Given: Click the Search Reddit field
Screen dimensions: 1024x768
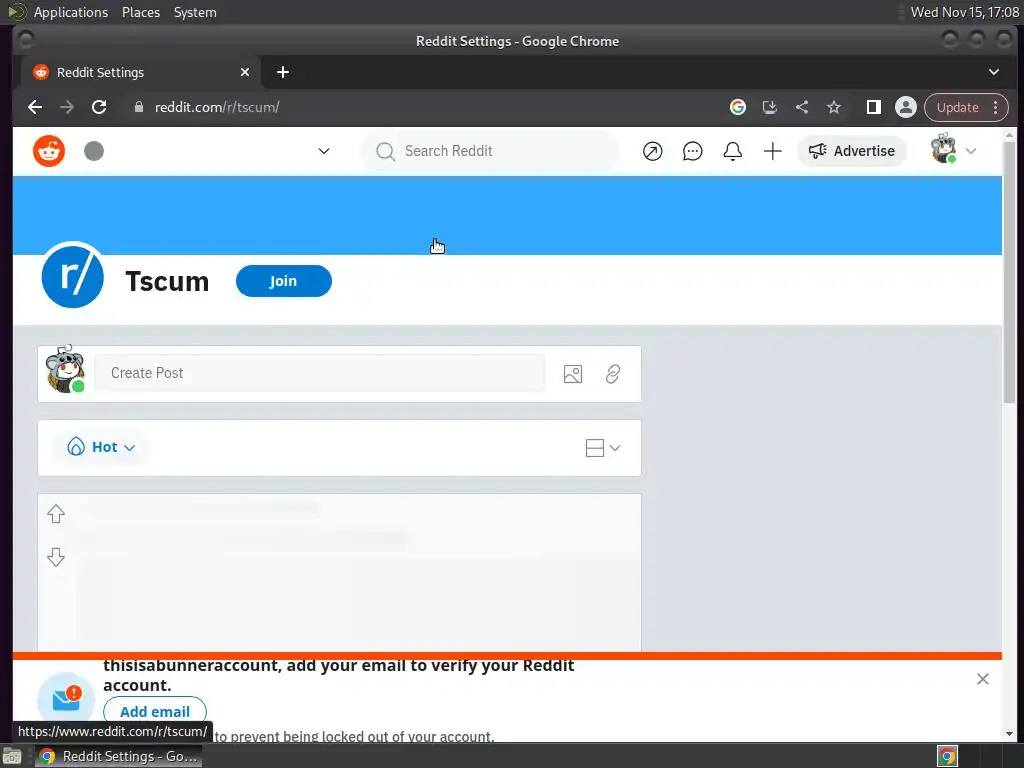Looking at the screenshot, I should pyautogui.click(x=490, y=152).
